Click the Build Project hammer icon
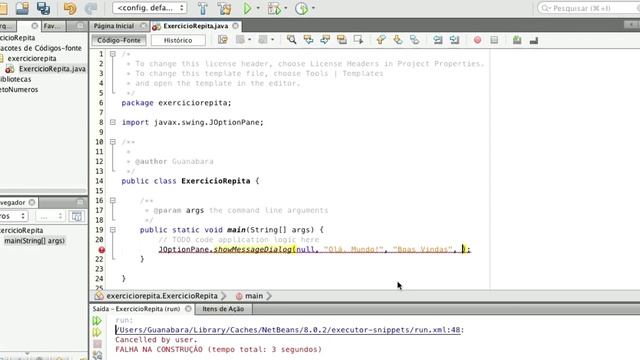Viewport: 640px width, 360px height. 202,8
